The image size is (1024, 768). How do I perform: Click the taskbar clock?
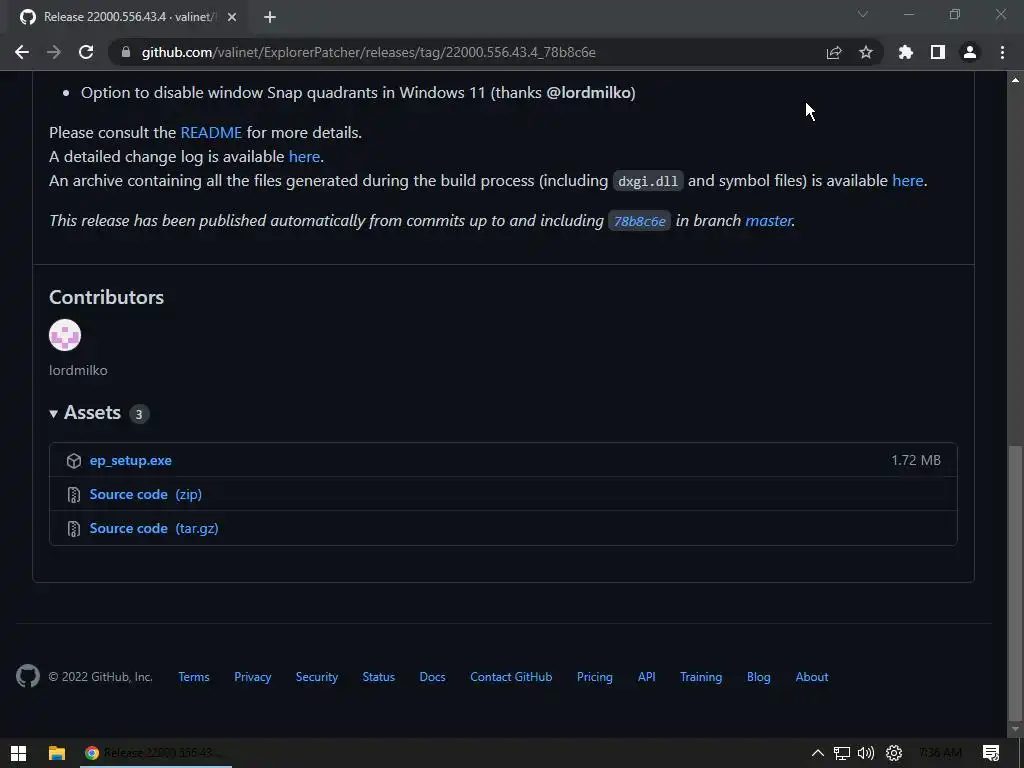click(x=940, y=753)
